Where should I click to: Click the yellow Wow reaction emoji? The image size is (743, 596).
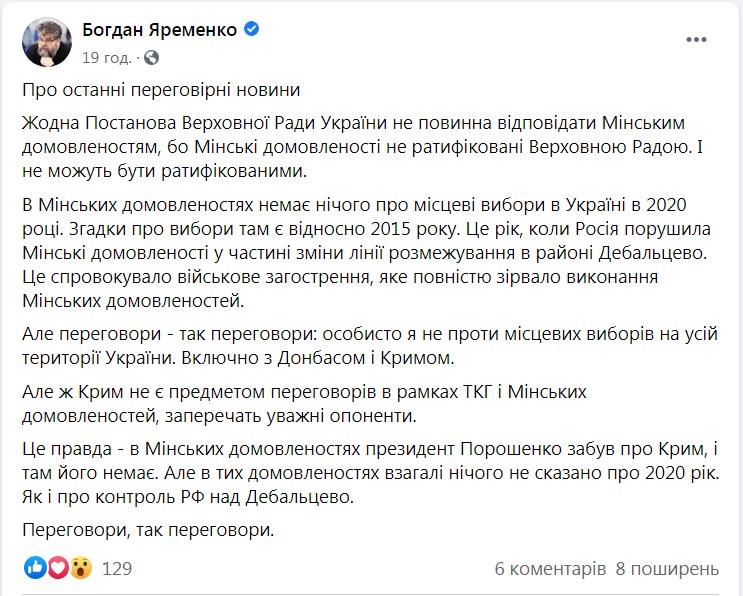(x=81, y=569)
